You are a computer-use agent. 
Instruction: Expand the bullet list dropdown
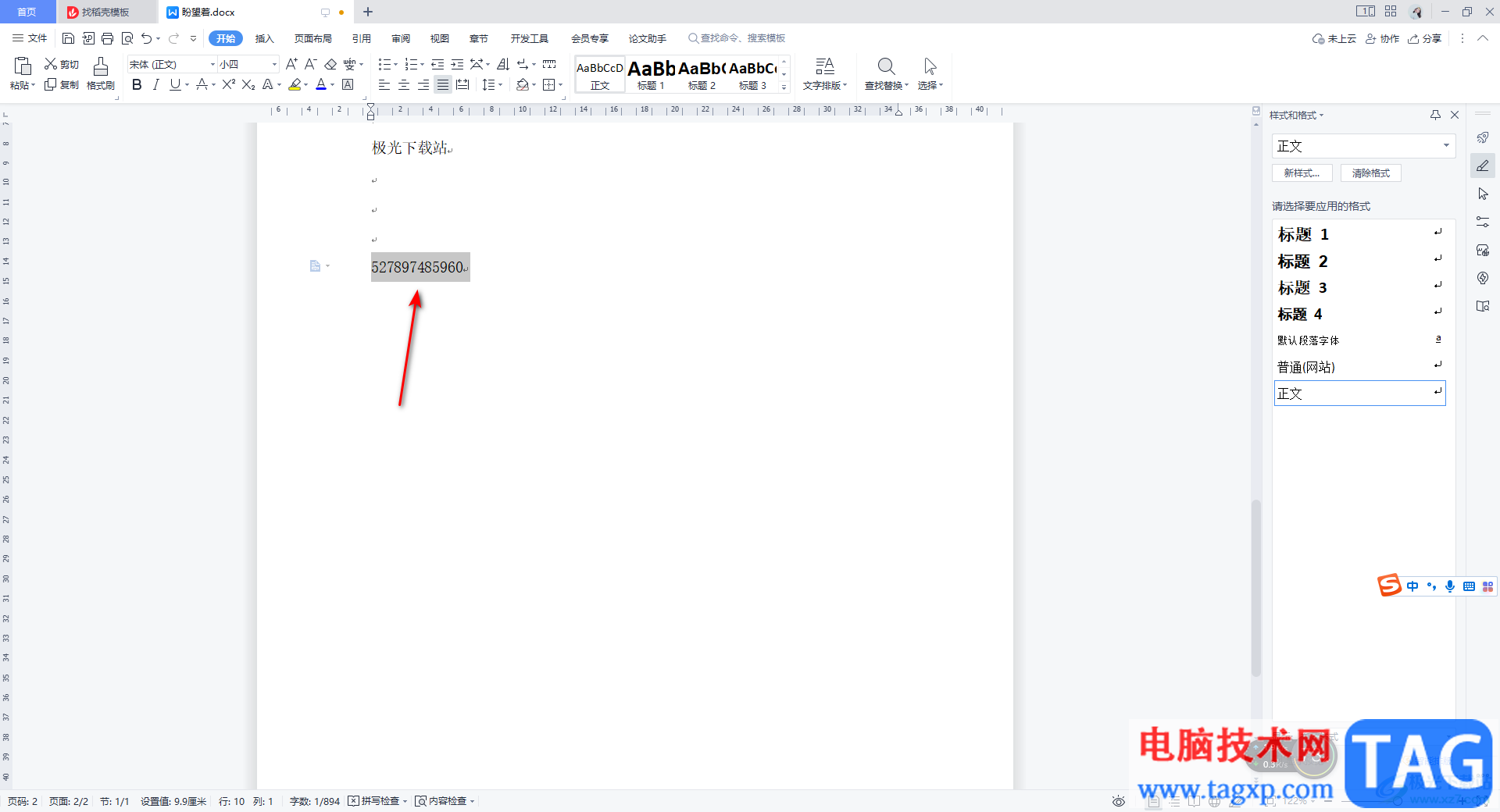pyautogui.click(x=395, y=65)
